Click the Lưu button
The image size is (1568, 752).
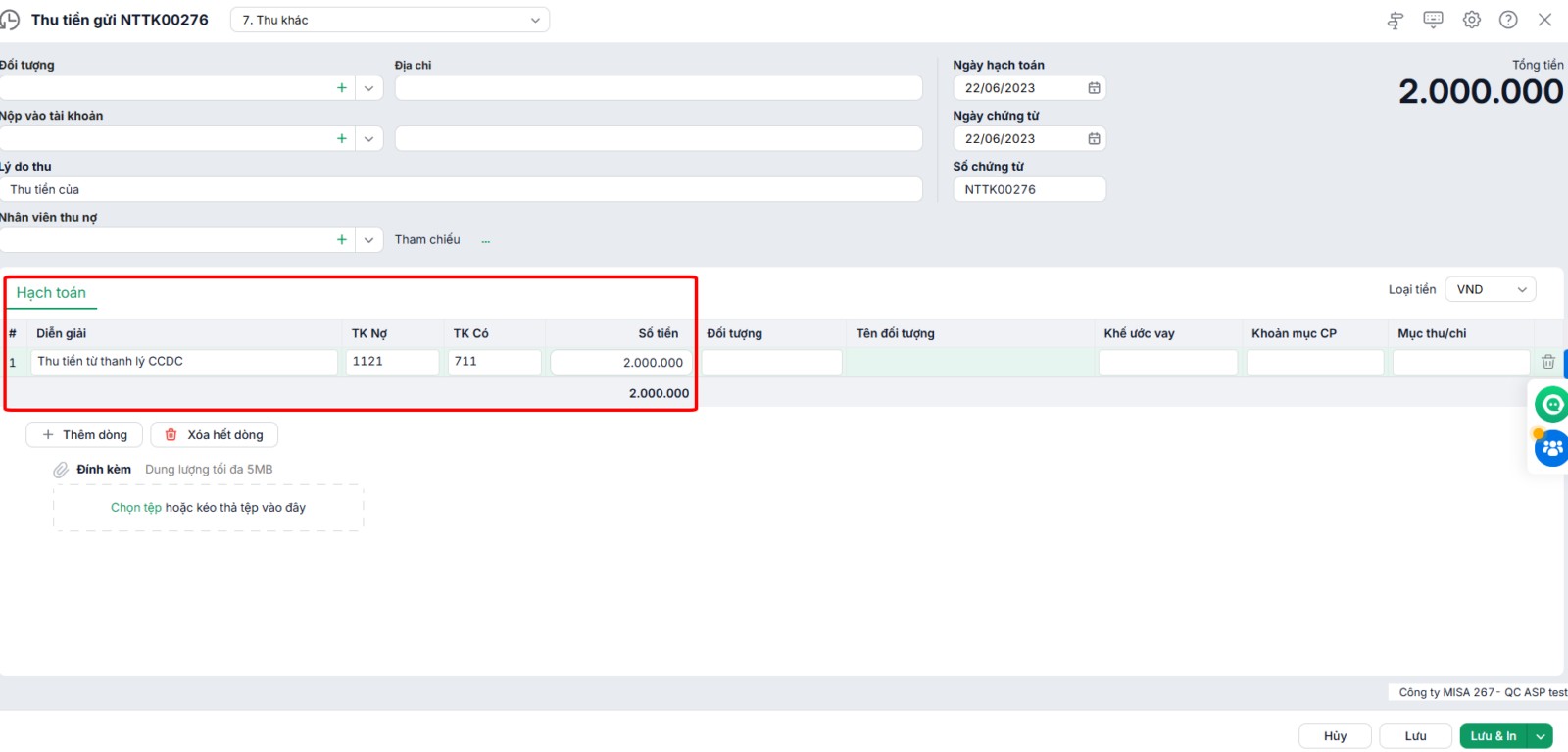click(1415, 736)
